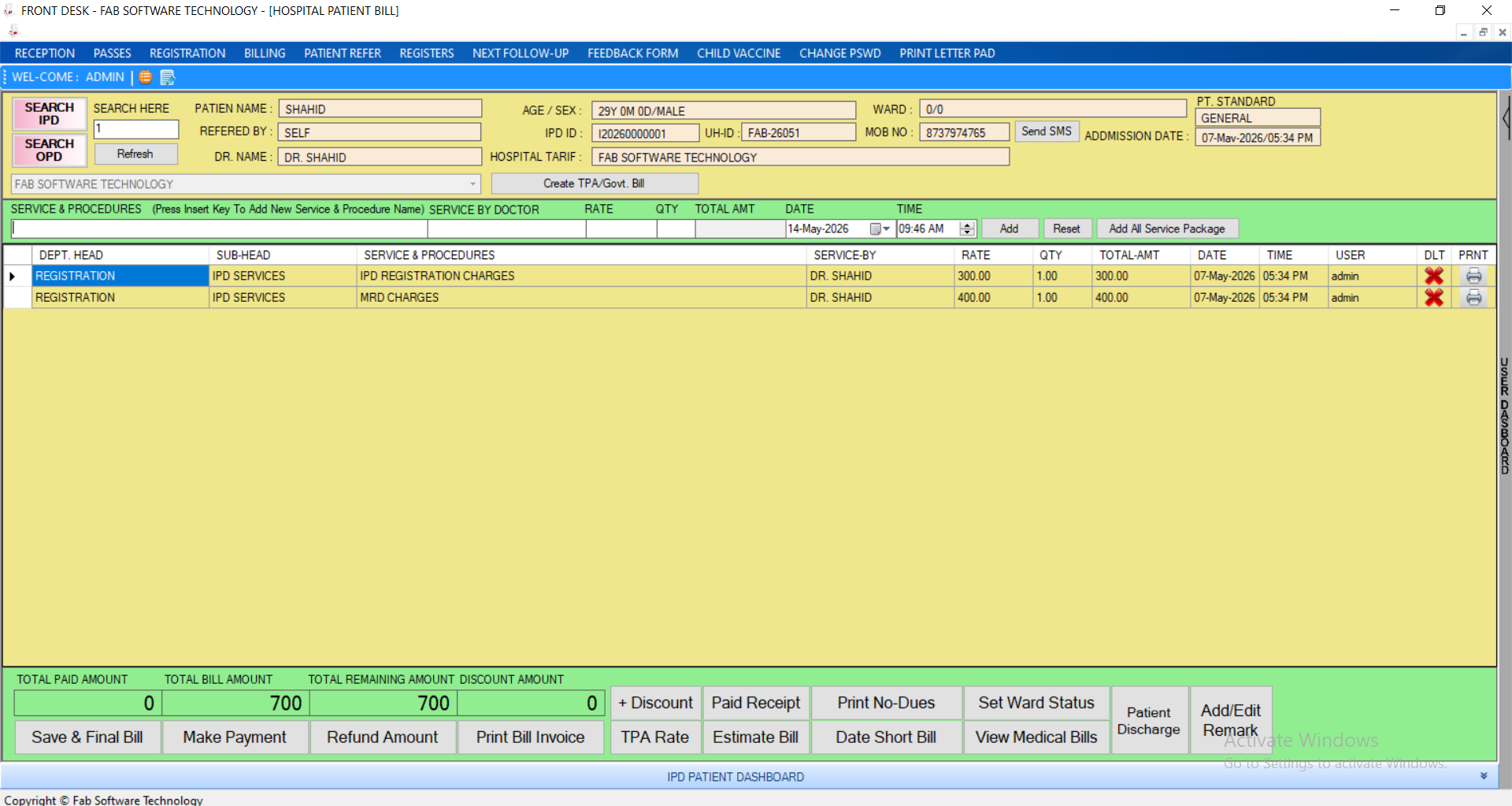Click the PATIEN NAME field SHAHID
1512x806 pixels.
tap(380, 109)
